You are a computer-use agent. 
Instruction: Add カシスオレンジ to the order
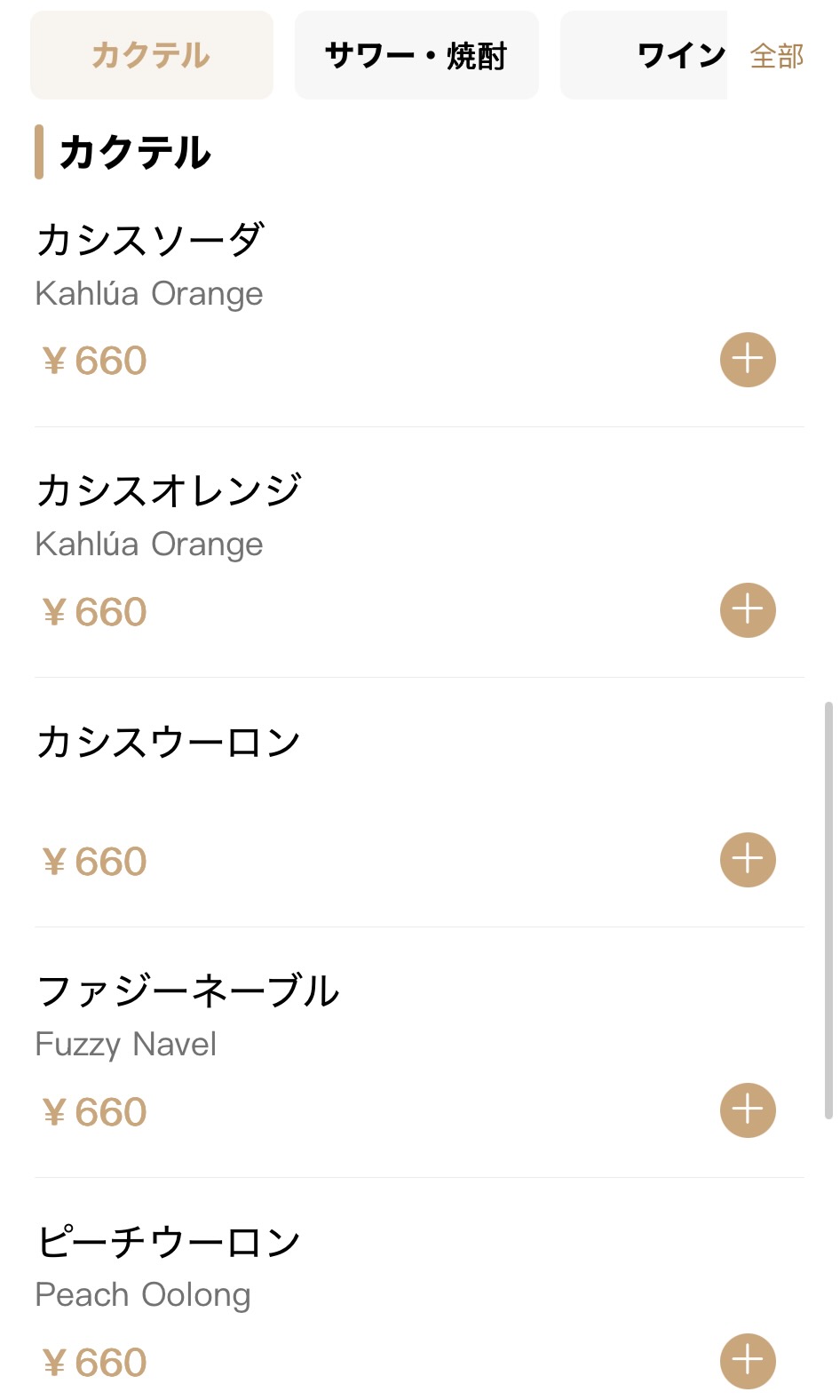[747, 610]
